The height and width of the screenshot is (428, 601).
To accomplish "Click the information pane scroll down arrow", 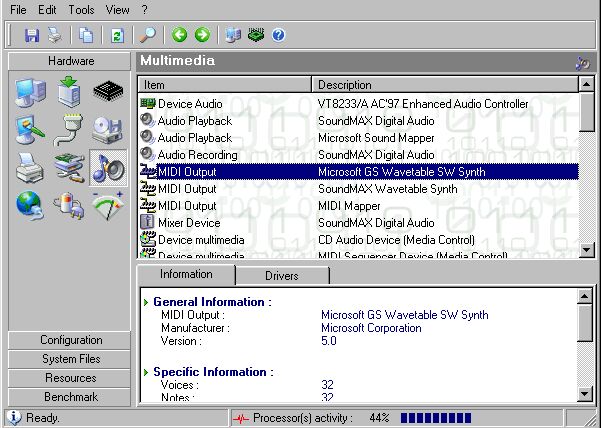I will point(585,394).
